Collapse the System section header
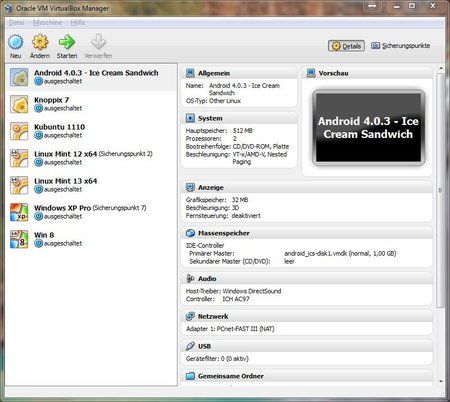Image resolution: width=450 pixels, height=402 pixels. (x=239, y=118)
